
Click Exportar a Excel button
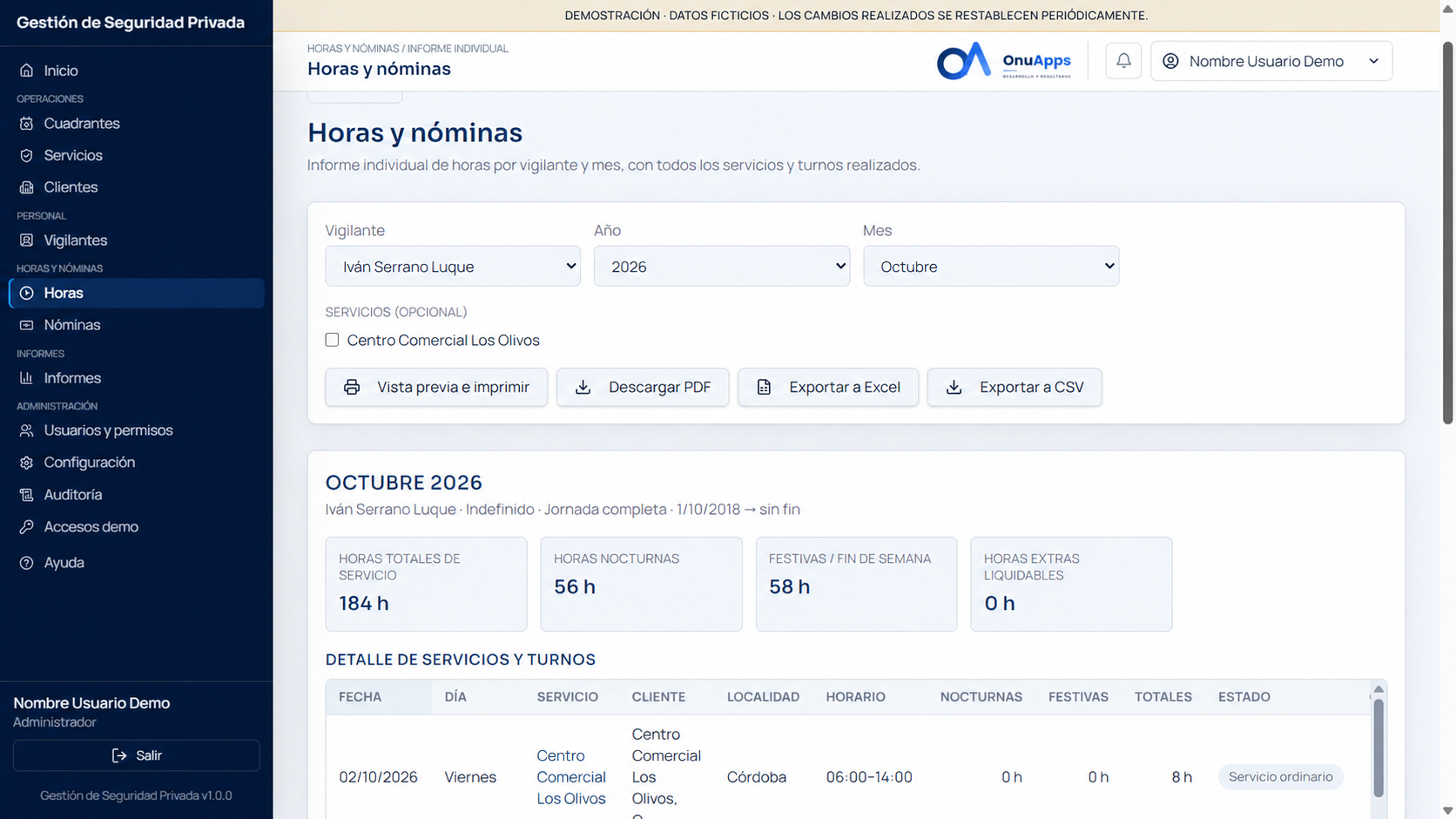(x=828, y=387)
